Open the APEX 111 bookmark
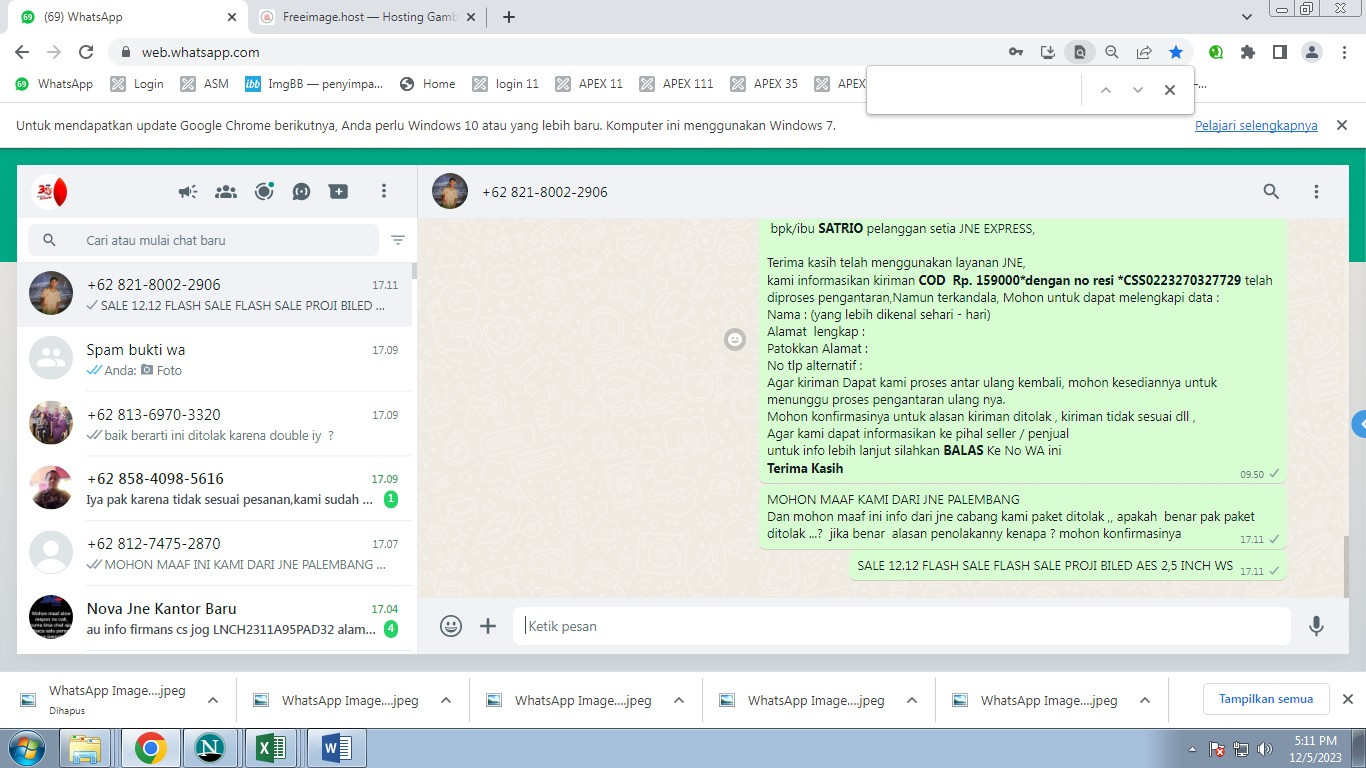The height and width of the screenshot is (768, 1366). 677,84
